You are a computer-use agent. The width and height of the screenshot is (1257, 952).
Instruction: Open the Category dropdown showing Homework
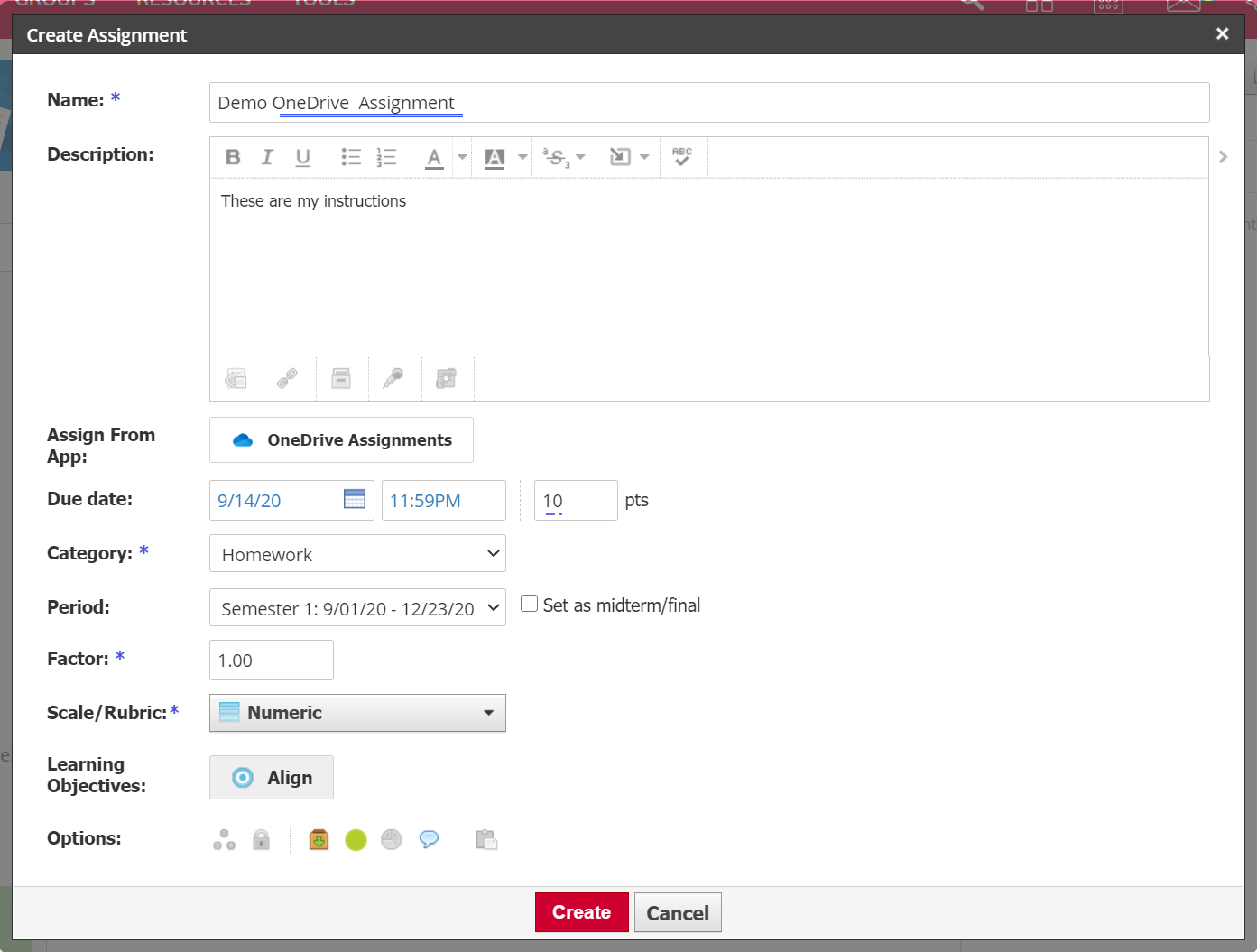click(x=357, y=554)
